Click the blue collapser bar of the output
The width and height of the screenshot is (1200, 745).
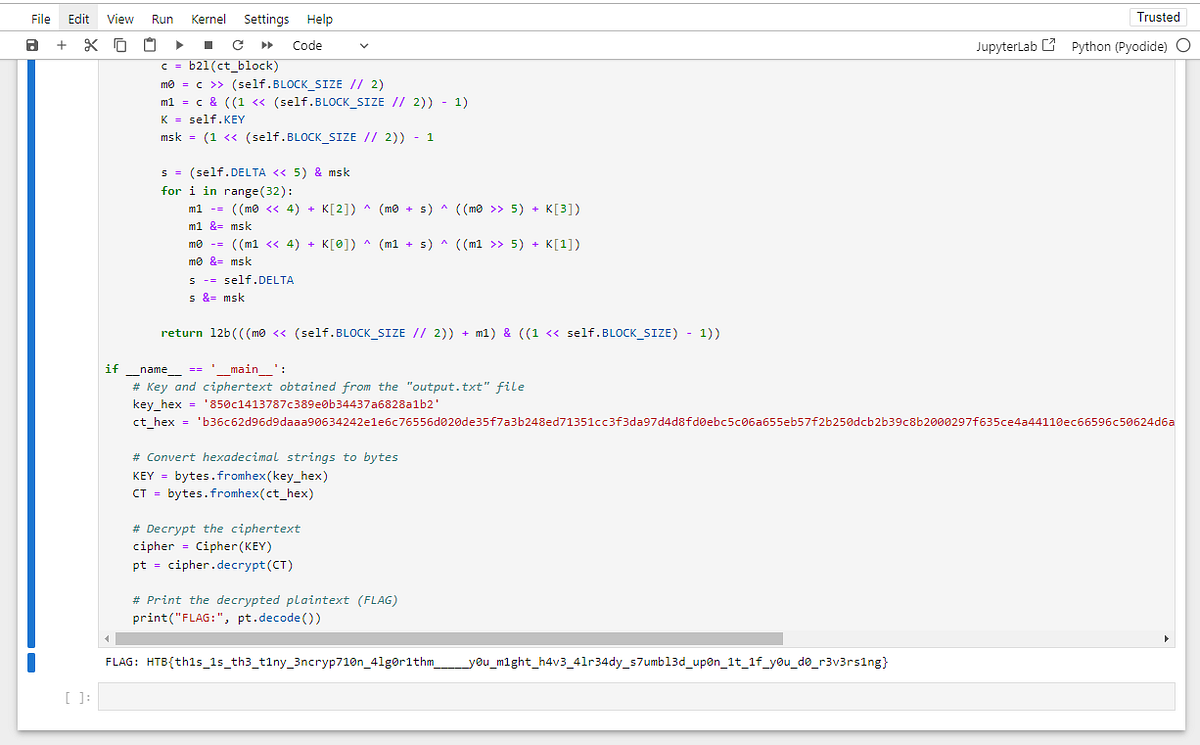point(31,662)
